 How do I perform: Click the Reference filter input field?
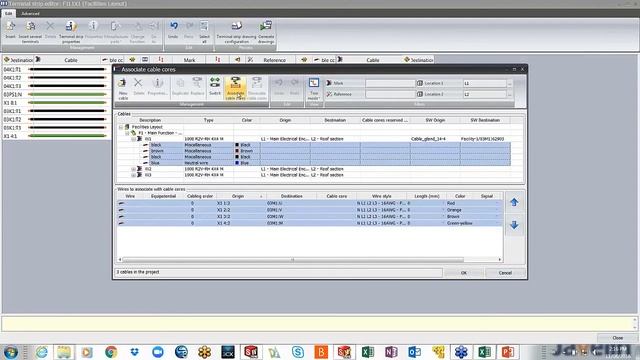[390, 94]
